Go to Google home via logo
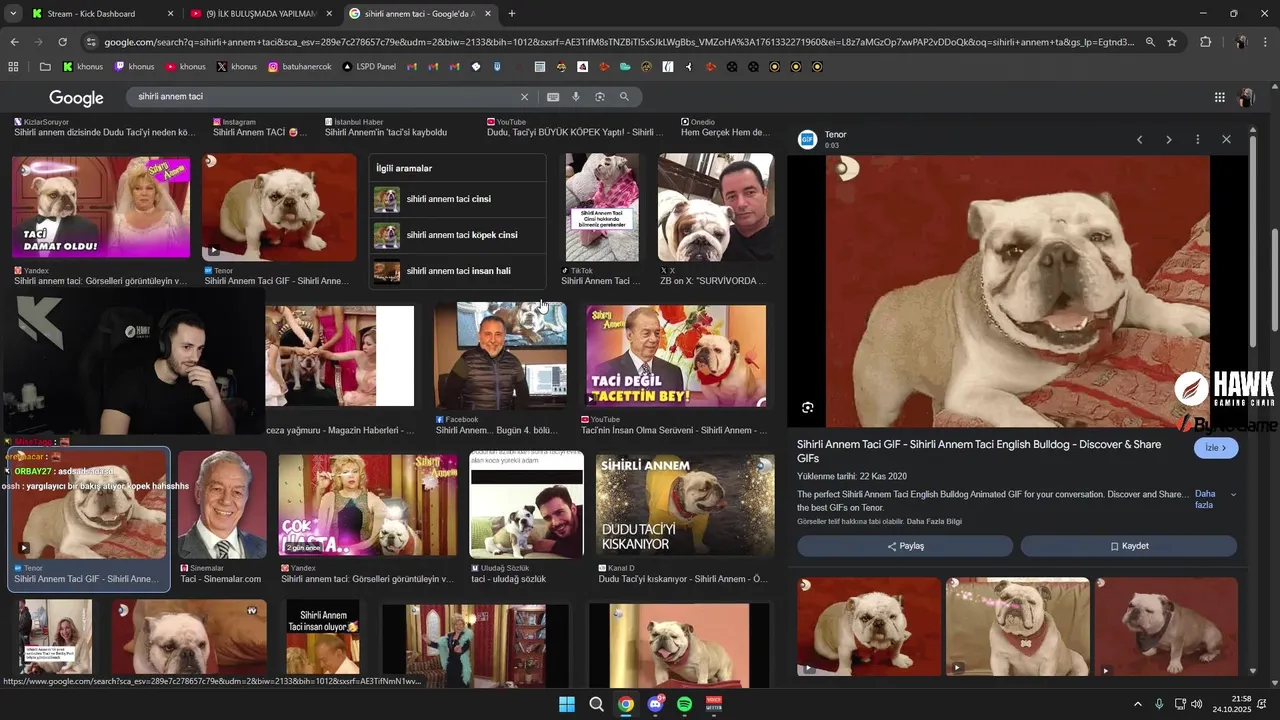 point(76,97)
